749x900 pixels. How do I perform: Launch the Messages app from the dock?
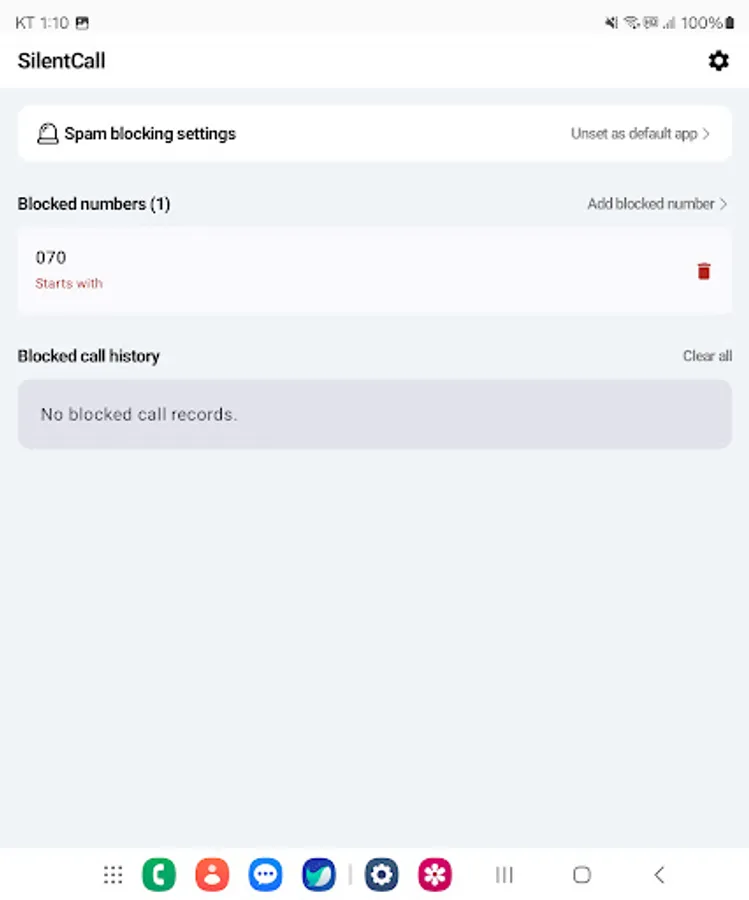[265, 874]
